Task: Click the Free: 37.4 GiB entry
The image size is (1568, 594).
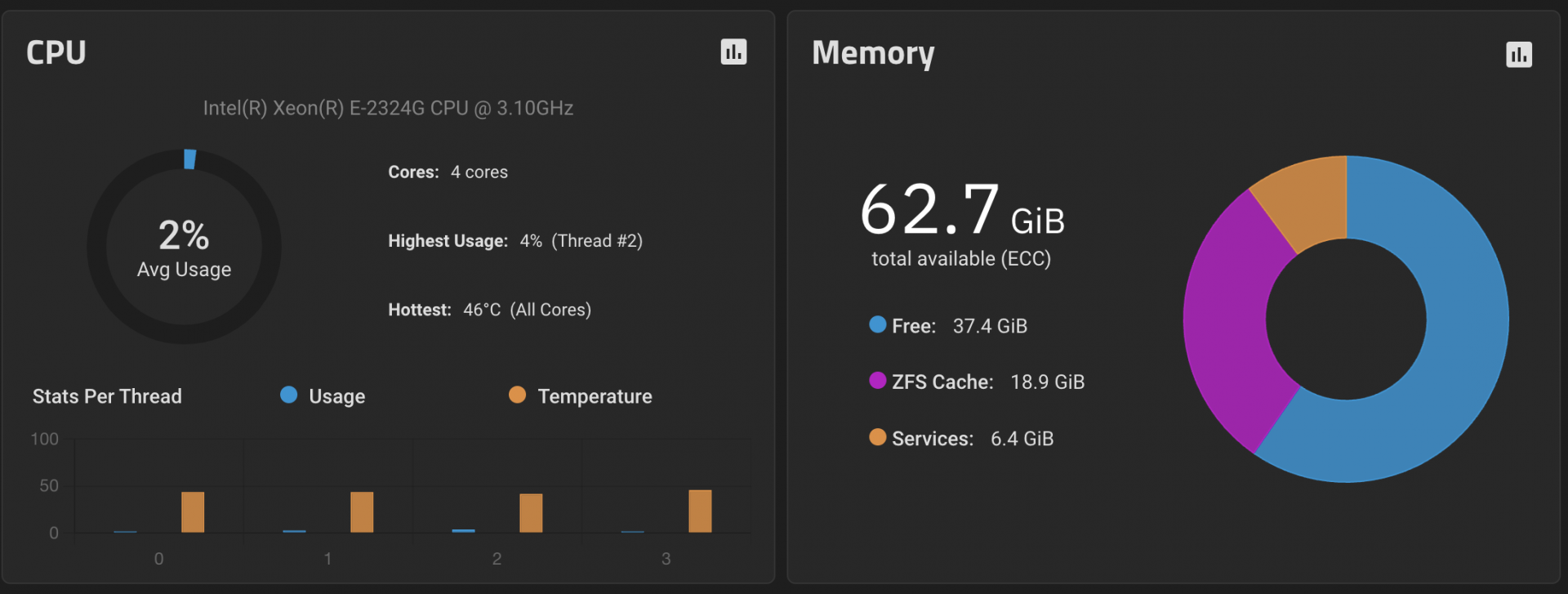Action: tap(948, 326)
